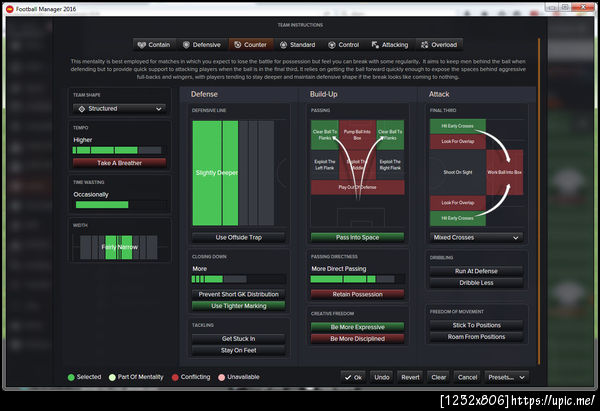The width and height of the screenshot is (600, 411).
Task: Set defensive line to Slightly Deeper
Action: tap(215, 173)
